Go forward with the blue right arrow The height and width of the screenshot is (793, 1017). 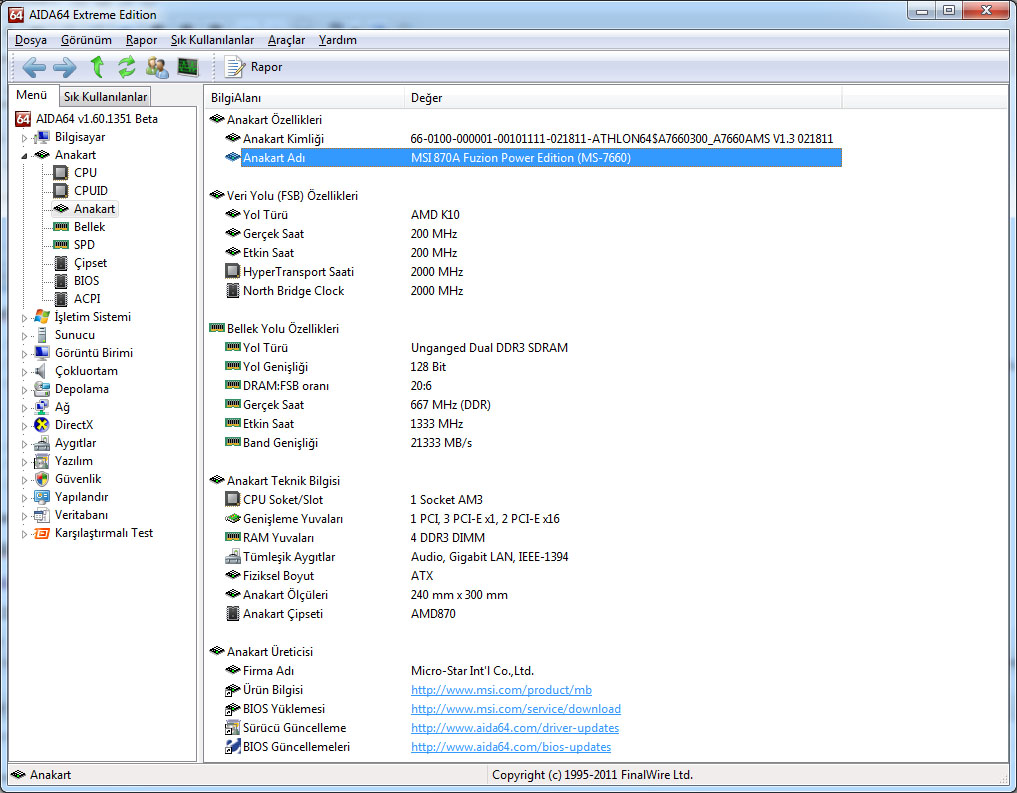[64, 67]
